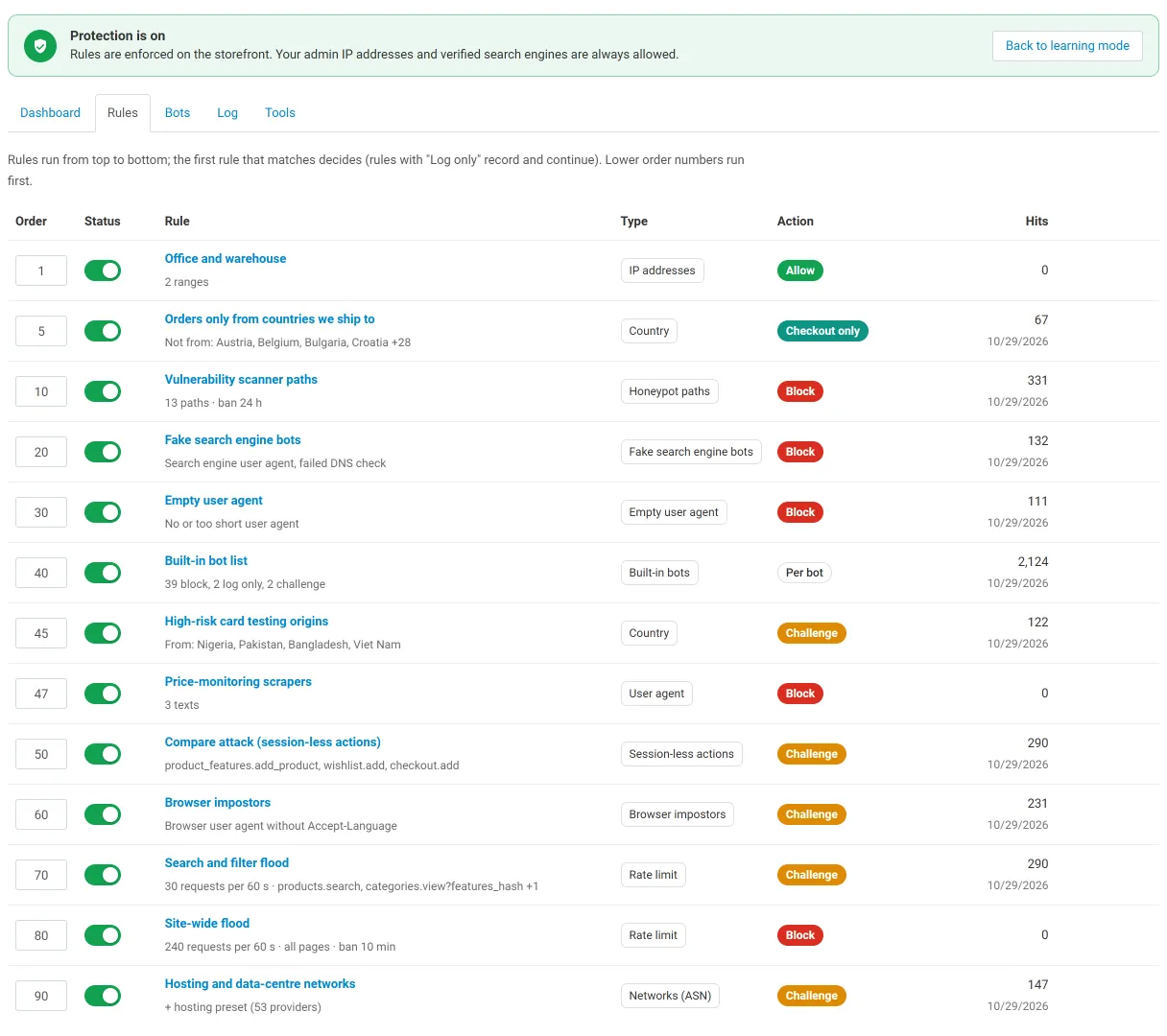This screenshot has width=1167, height=1036.
Task: Click the order input with value 20
Action: (41, 452)
